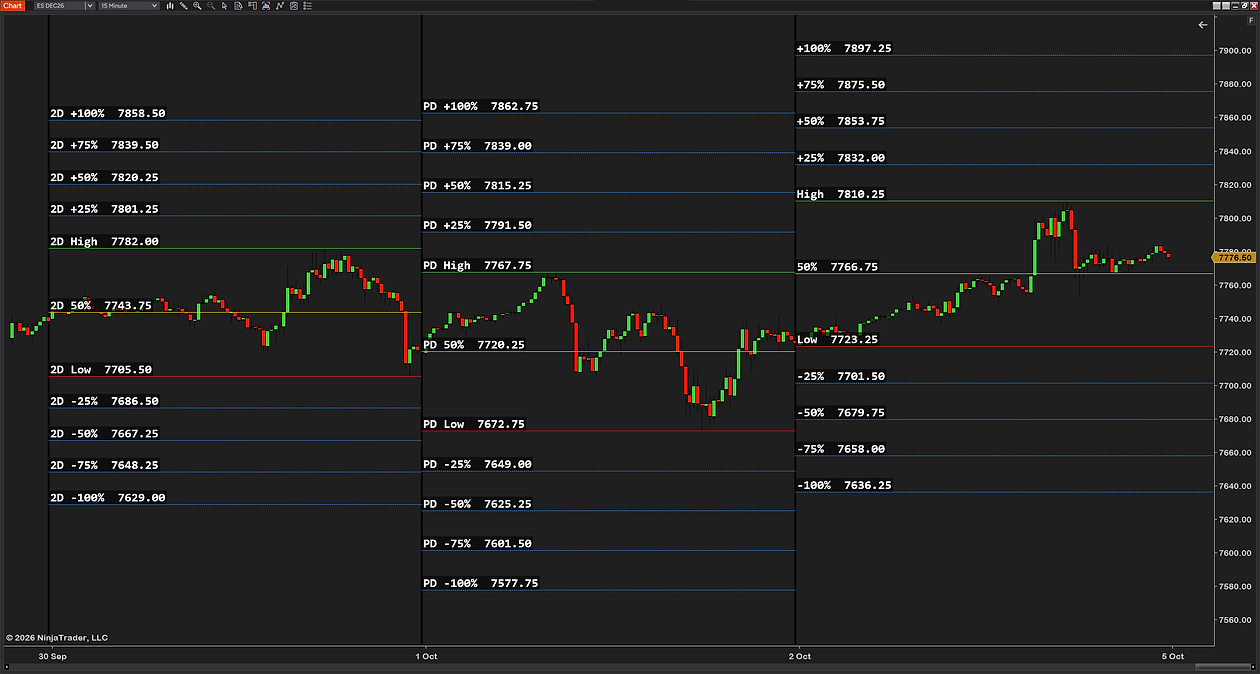Screen dimensions: 1260x674
Task: Select the '2D High 7782.00' level label
Action: (104, 242)
